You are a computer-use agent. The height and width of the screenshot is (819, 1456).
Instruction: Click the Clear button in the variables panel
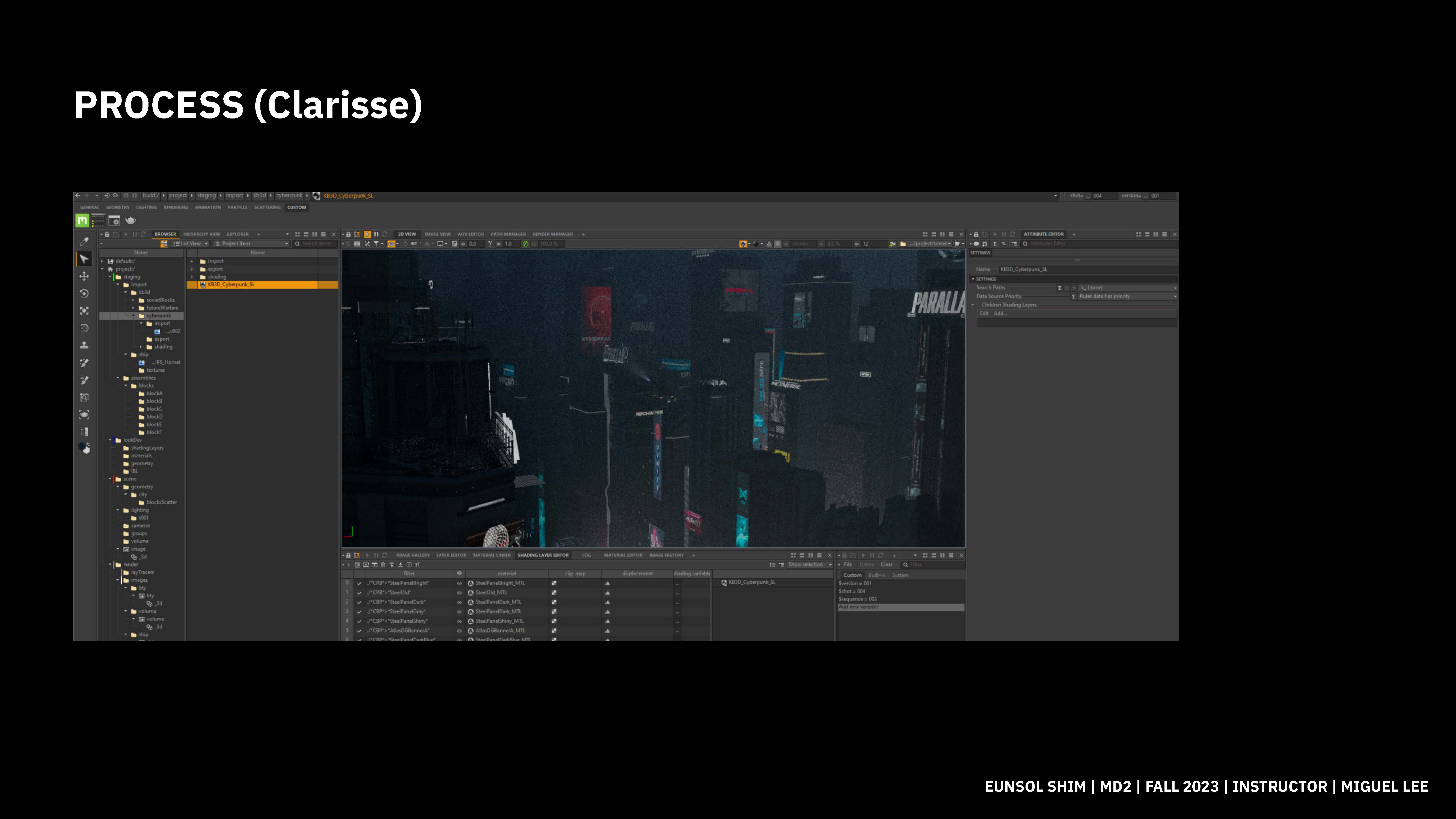coord(886,565)
